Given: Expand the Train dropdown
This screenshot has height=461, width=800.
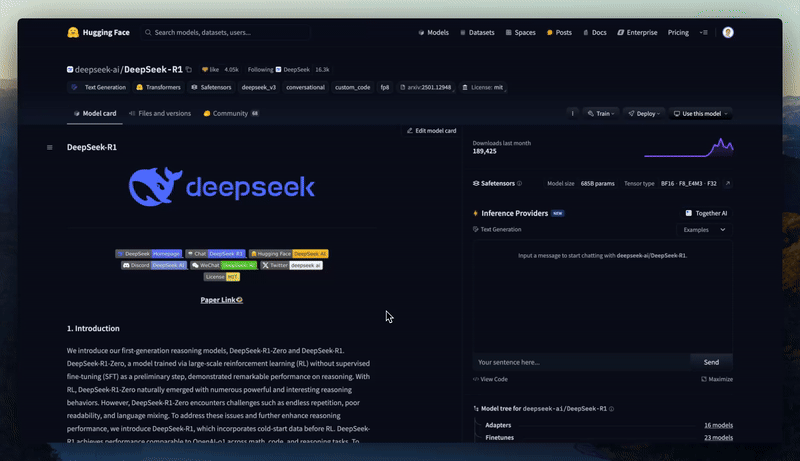Looking at the screenshot, I should point(601,114).
